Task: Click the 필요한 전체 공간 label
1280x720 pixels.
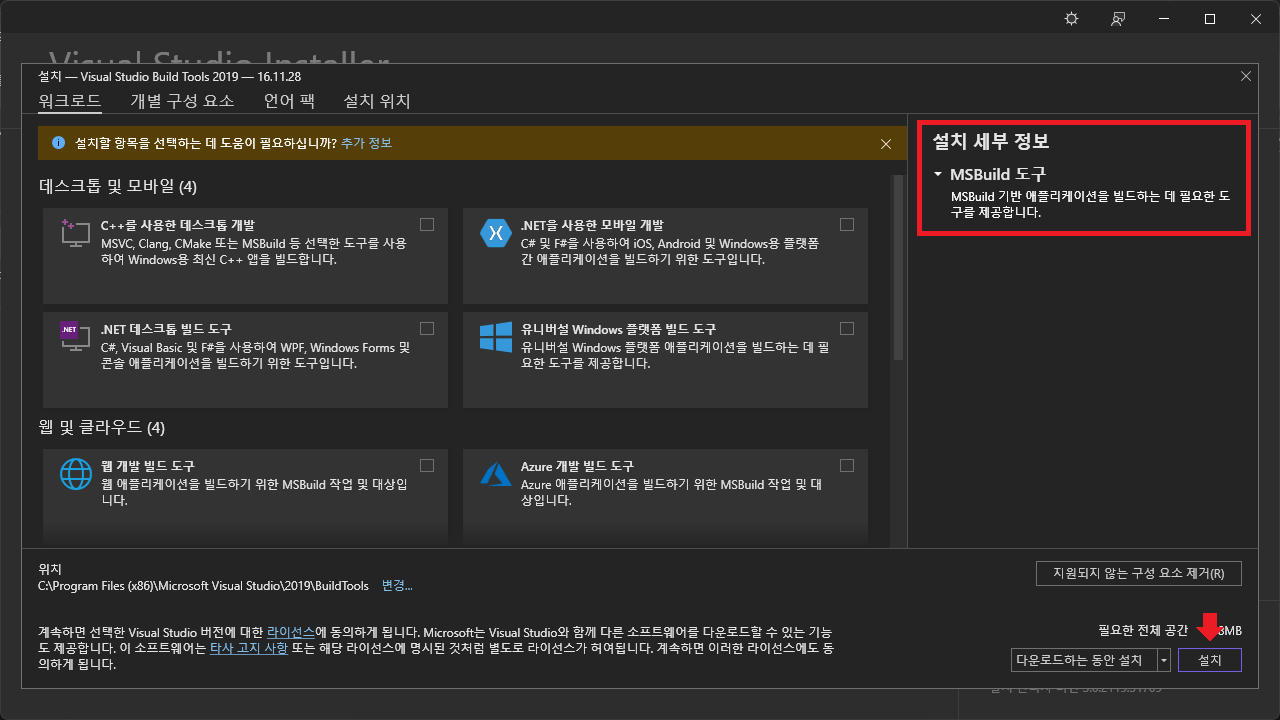Action: pos(1143,630)
